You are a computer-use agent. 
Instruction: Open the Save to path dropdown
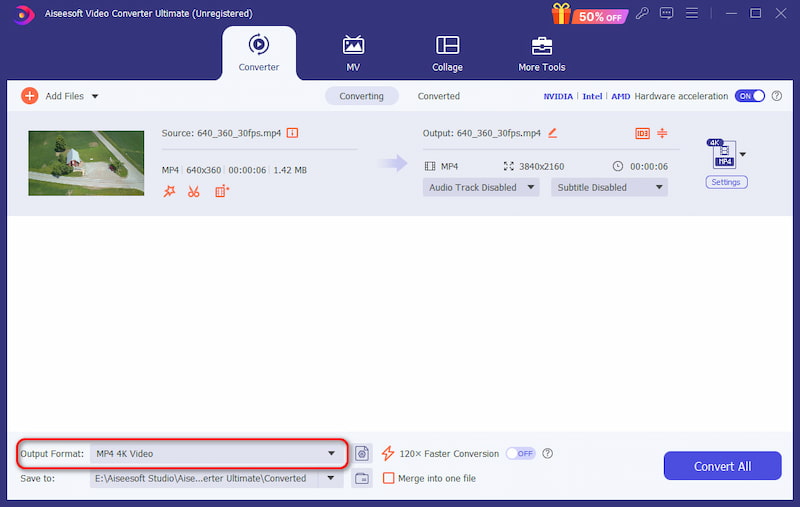click(x=331, y=478)
